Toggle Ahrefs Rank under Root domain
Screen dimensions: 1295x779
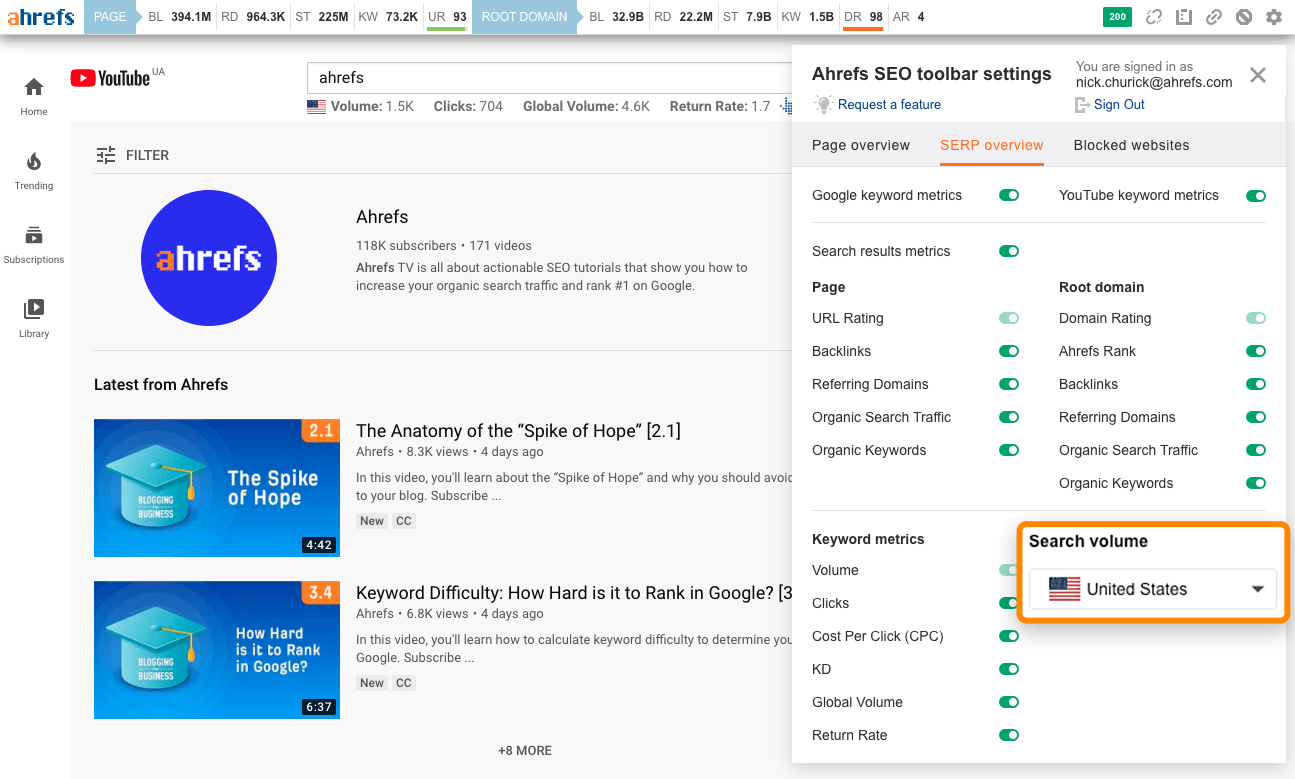pyautogui.click(x=1255, y=352)
